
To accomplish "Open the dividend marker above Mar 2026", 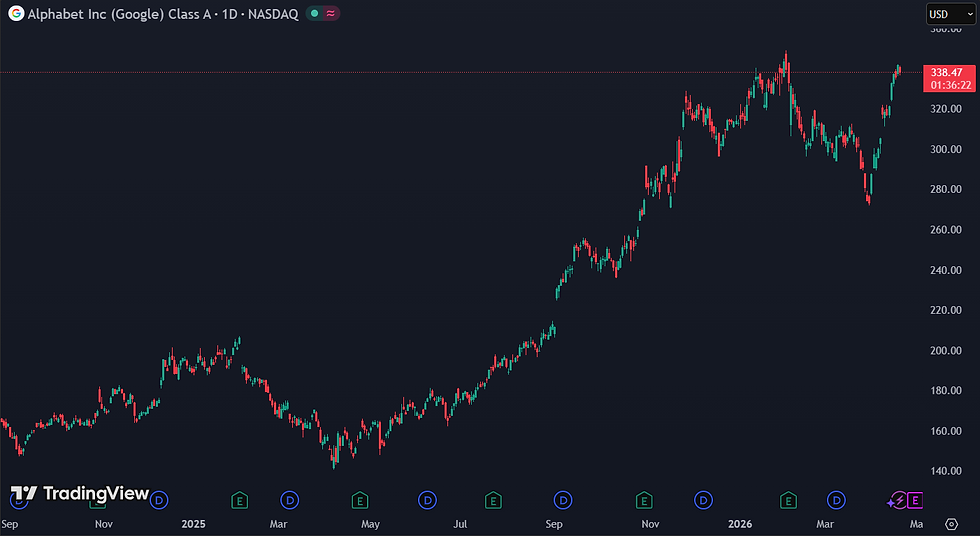I will point(836,500).
